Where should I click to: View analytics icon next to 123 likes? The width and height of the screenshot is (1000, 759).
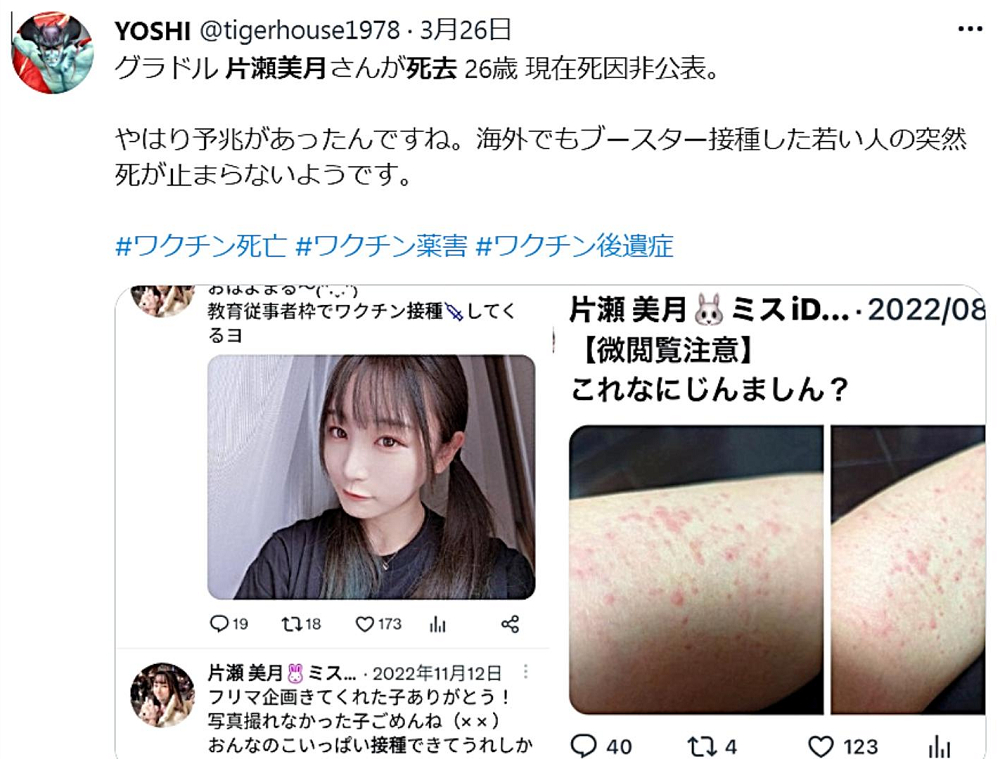pos(939,746)
